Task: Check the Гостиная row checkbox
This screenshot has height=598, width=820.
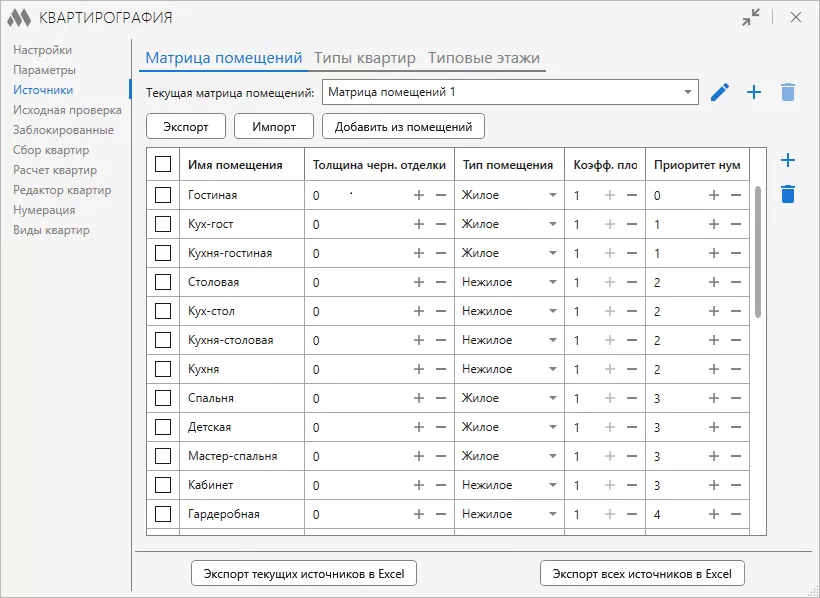Action: [x=163, y=194]
